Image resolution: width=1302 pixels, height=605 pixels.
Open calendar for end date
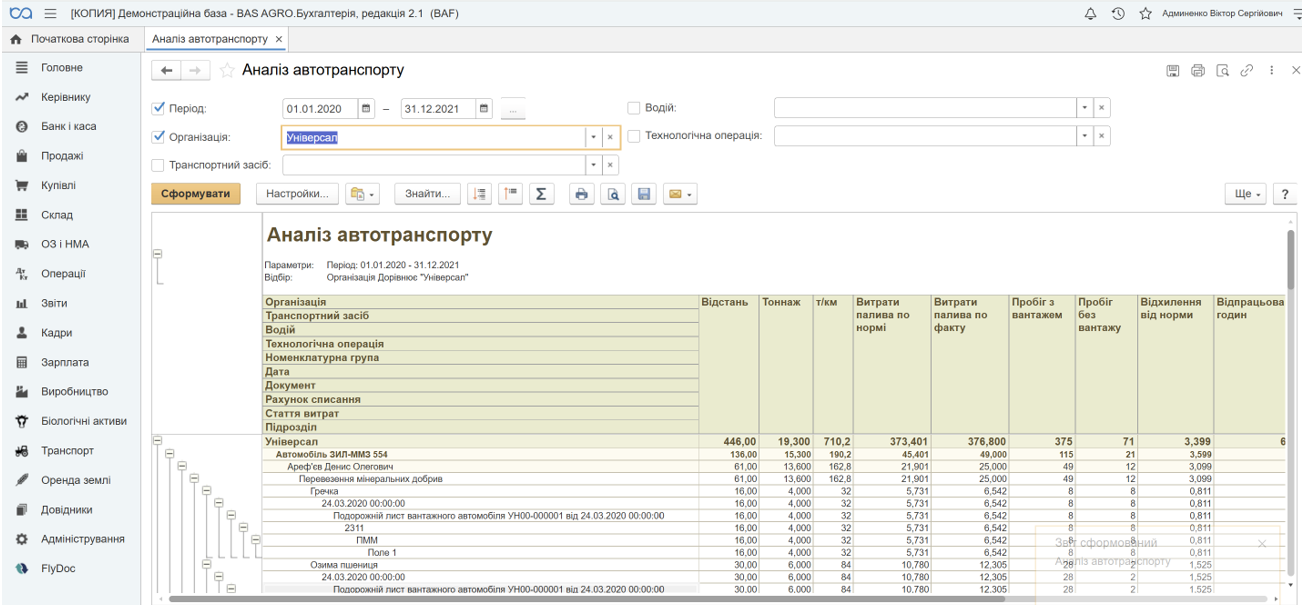(485, 108)
